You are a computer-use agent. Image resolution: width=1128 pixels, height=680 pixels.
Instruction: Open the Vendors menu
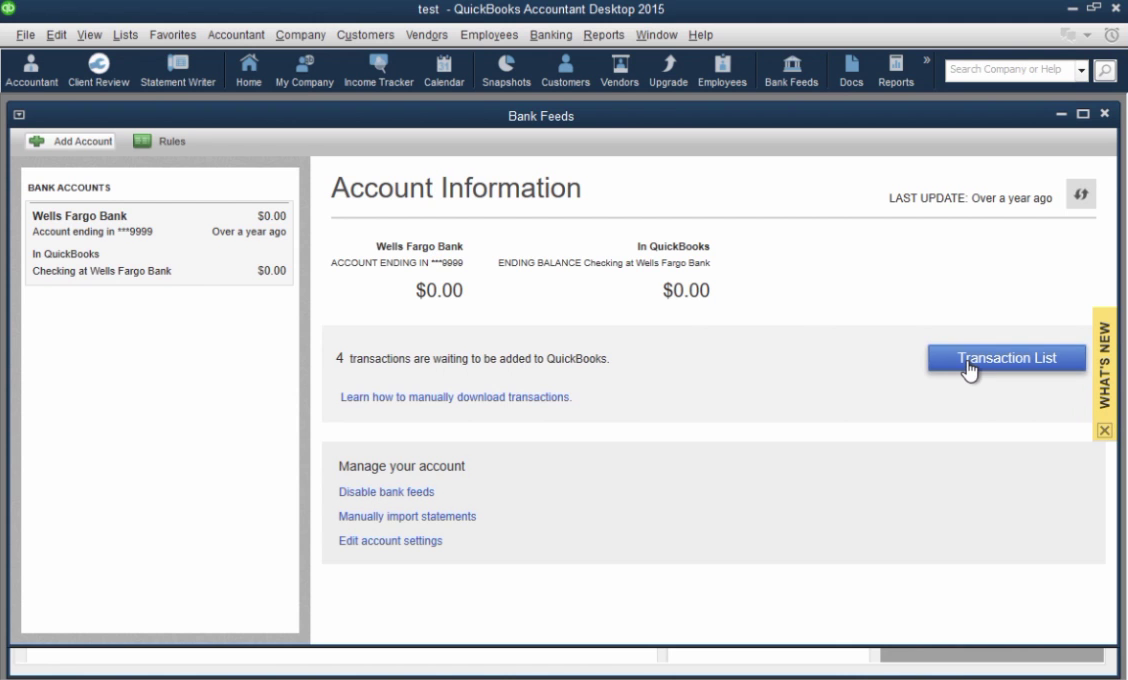coord(427,35)
